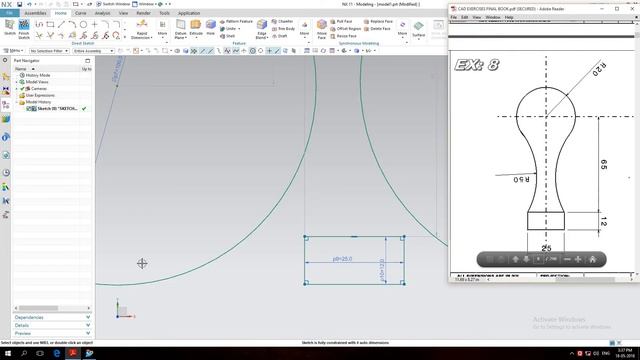This screenshot has height=360, width=640.
Task: Click the Finish Sketch icon
Action: [x=24, y=29]
